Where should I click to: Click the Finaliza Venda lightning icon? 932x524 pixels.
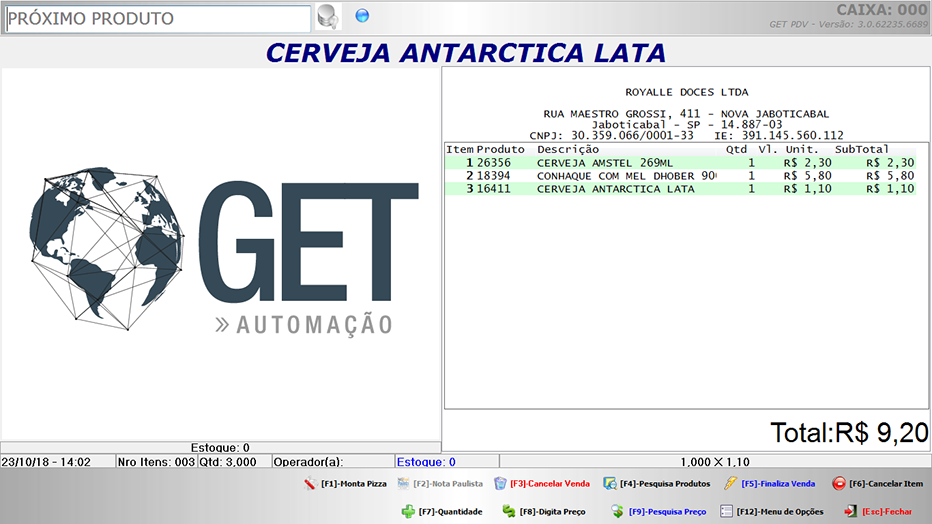(x=731, y=484)
